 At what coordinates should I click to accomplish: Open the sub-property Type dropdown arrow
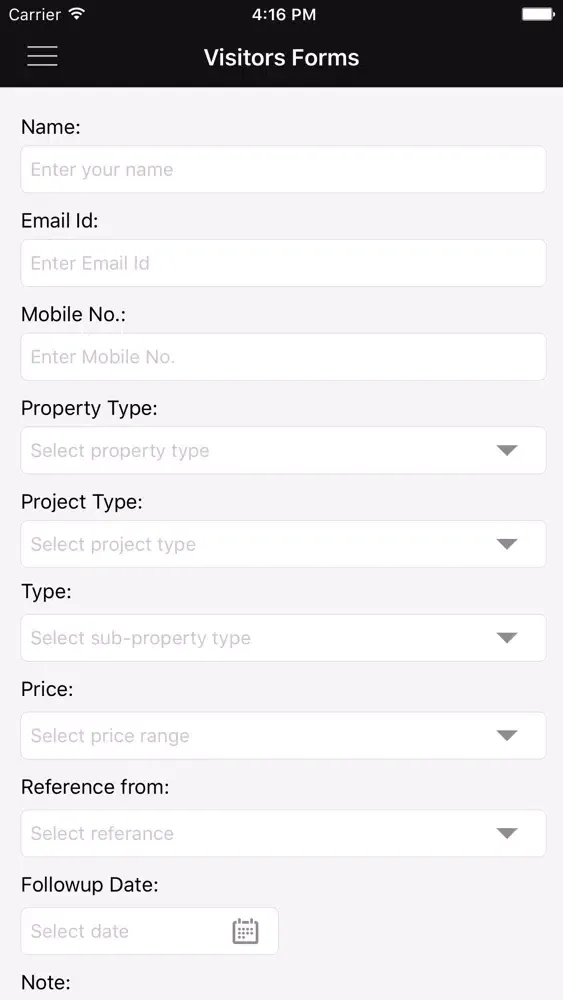pyautogui.click(x=507, y=638)
